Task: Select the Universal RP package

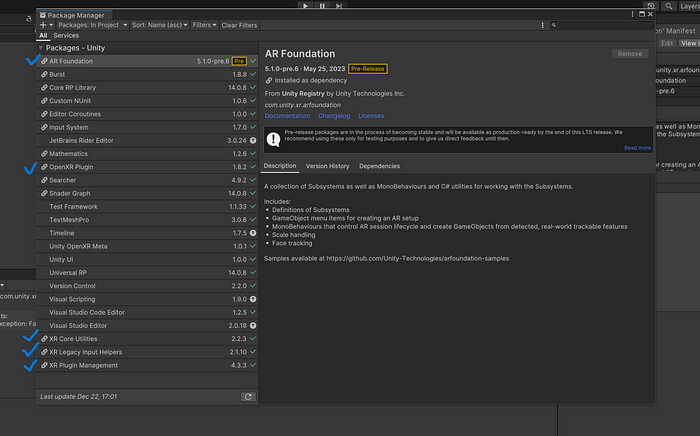Action: point(147,273)
